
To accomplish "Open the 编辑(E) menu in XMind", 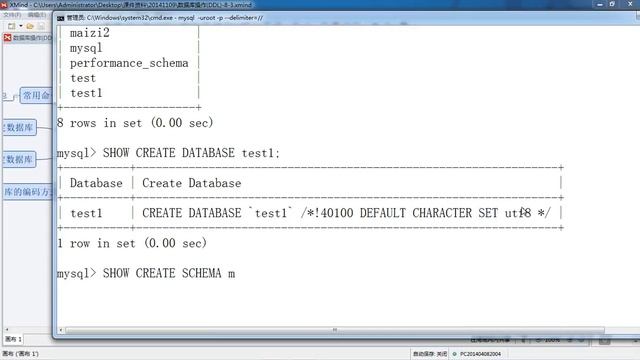I will (x=37, y=15).
